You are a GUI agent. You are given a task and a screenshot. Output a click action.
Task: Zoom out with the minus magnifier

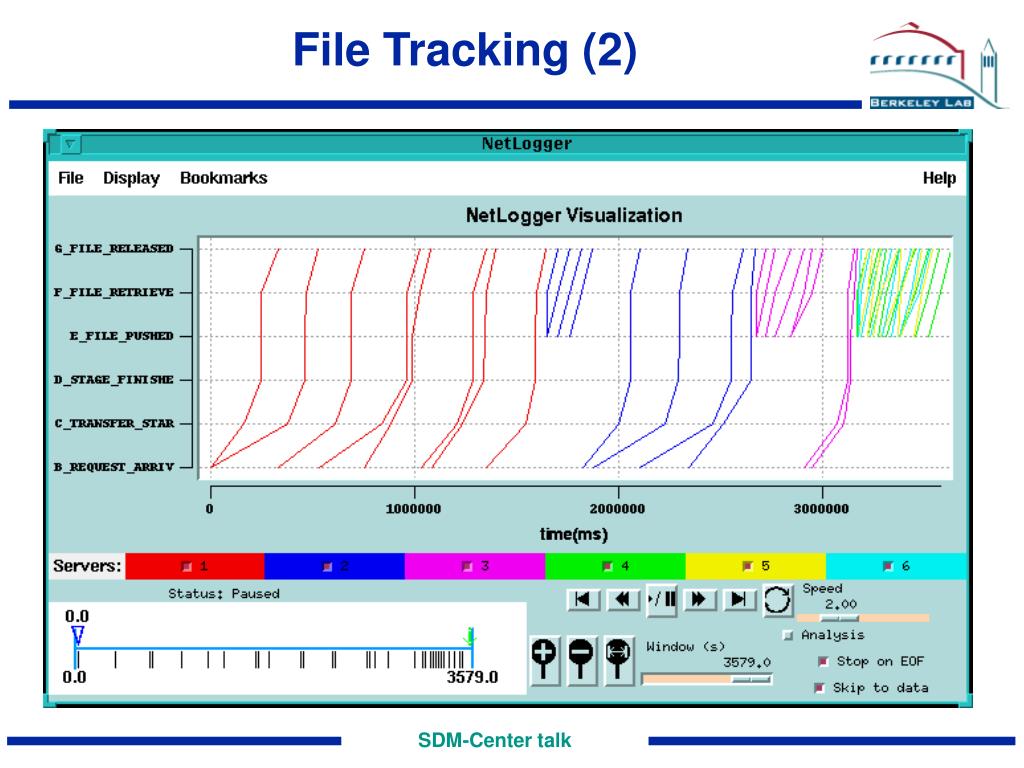(581, 660)
